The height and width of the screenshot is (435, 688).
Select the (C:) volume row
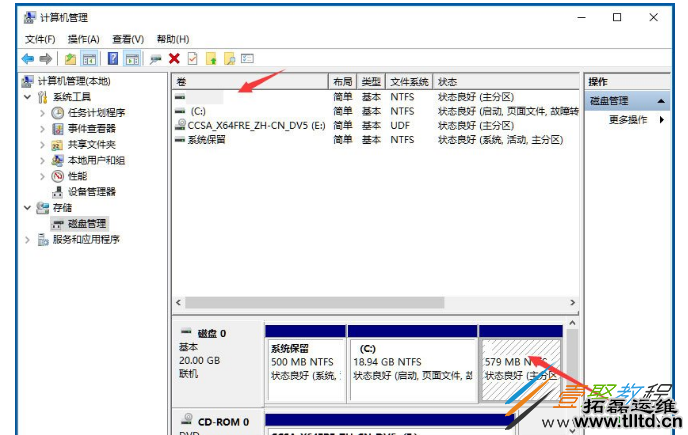(x=376, y=111)
